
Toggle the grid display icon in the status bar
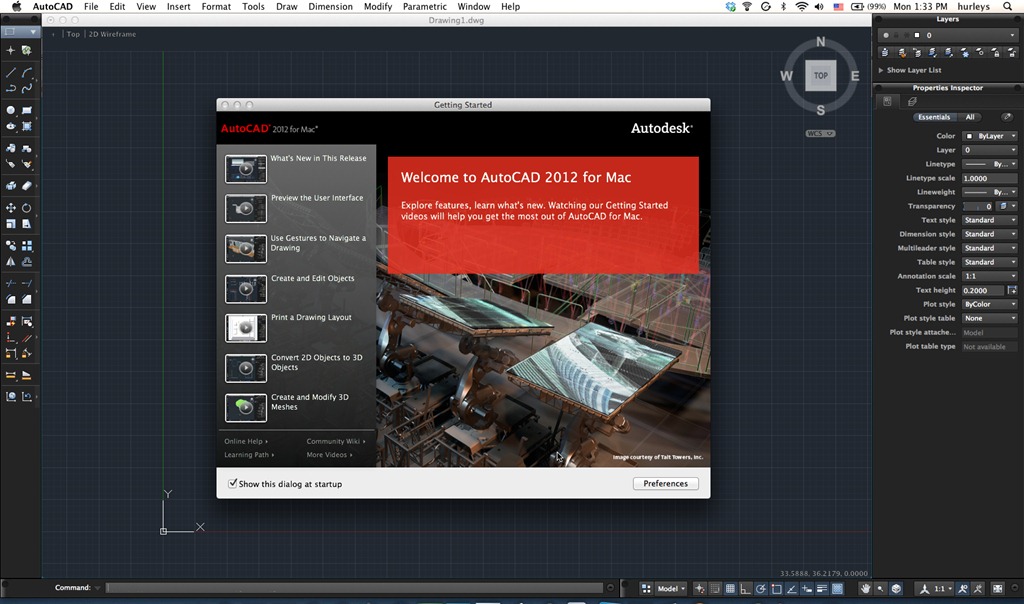pos(728,589)
